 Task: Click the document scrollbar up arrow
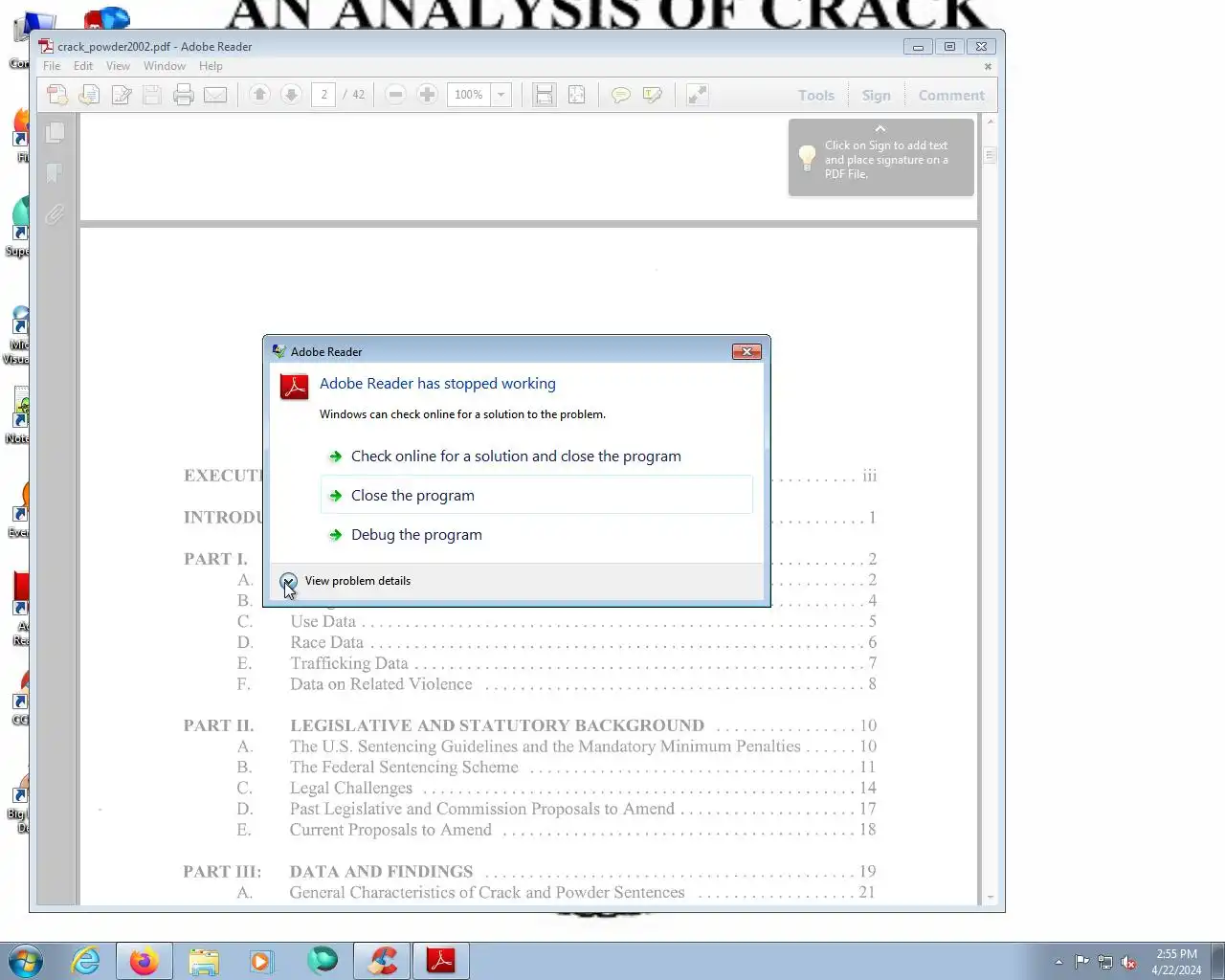pyautogui.click(x=990, y=122)
